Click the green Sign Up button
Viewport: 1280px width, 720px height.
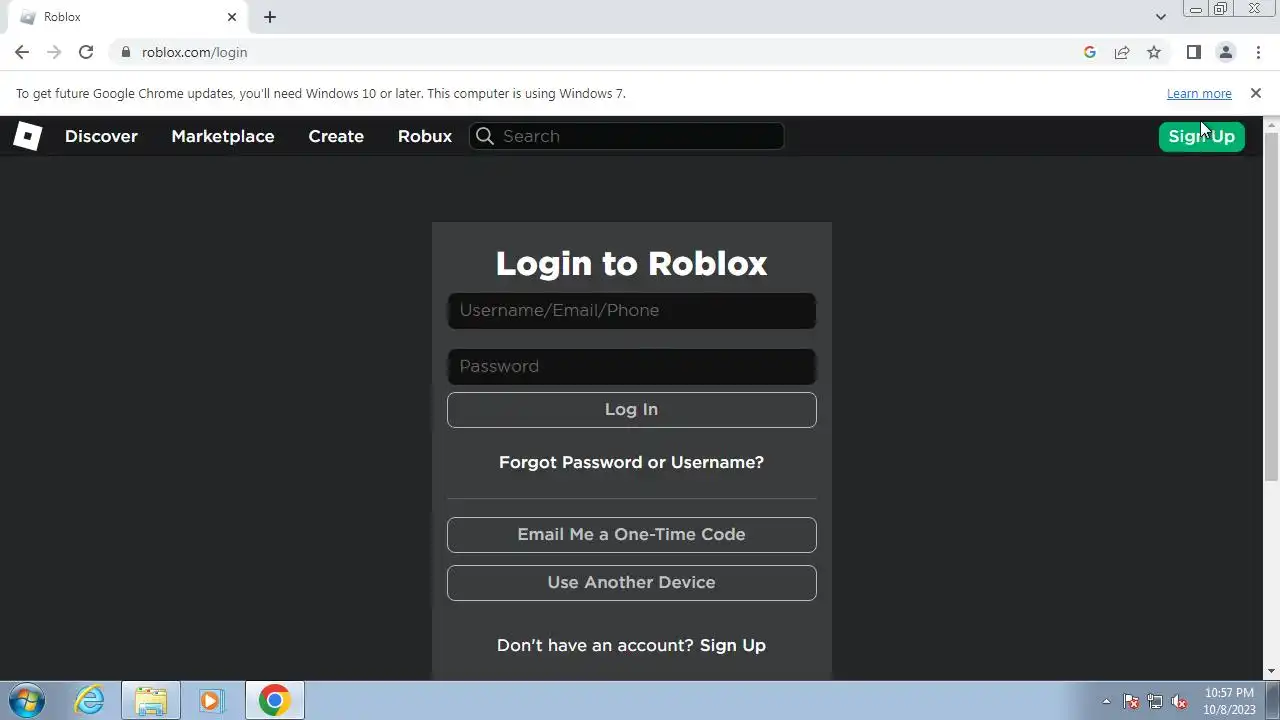1201,136
